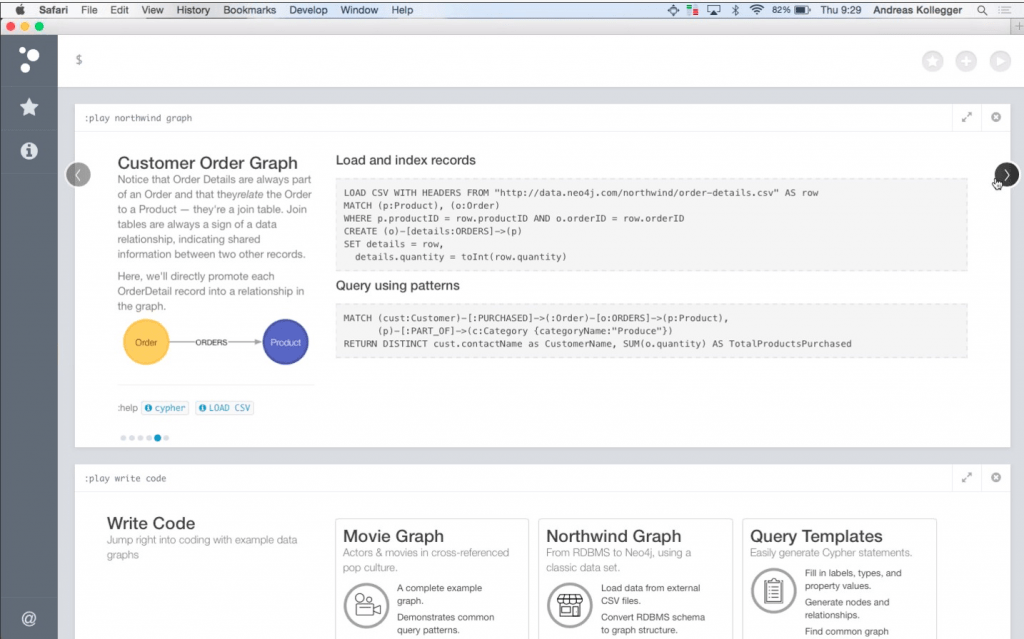Open the Query Templates card
This screenshot has height=639, width=1024.
coord(839,578)
